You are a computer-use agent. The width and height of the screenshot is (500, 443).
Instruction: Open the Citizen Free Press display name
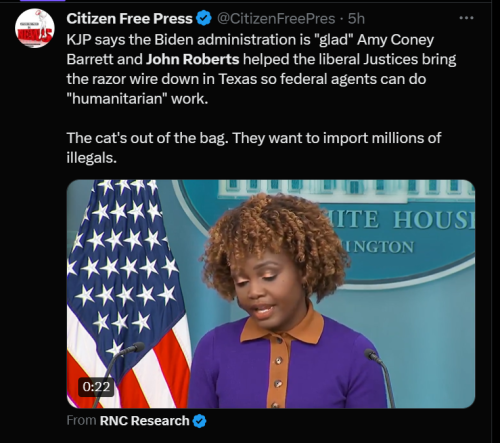[129, 19]
